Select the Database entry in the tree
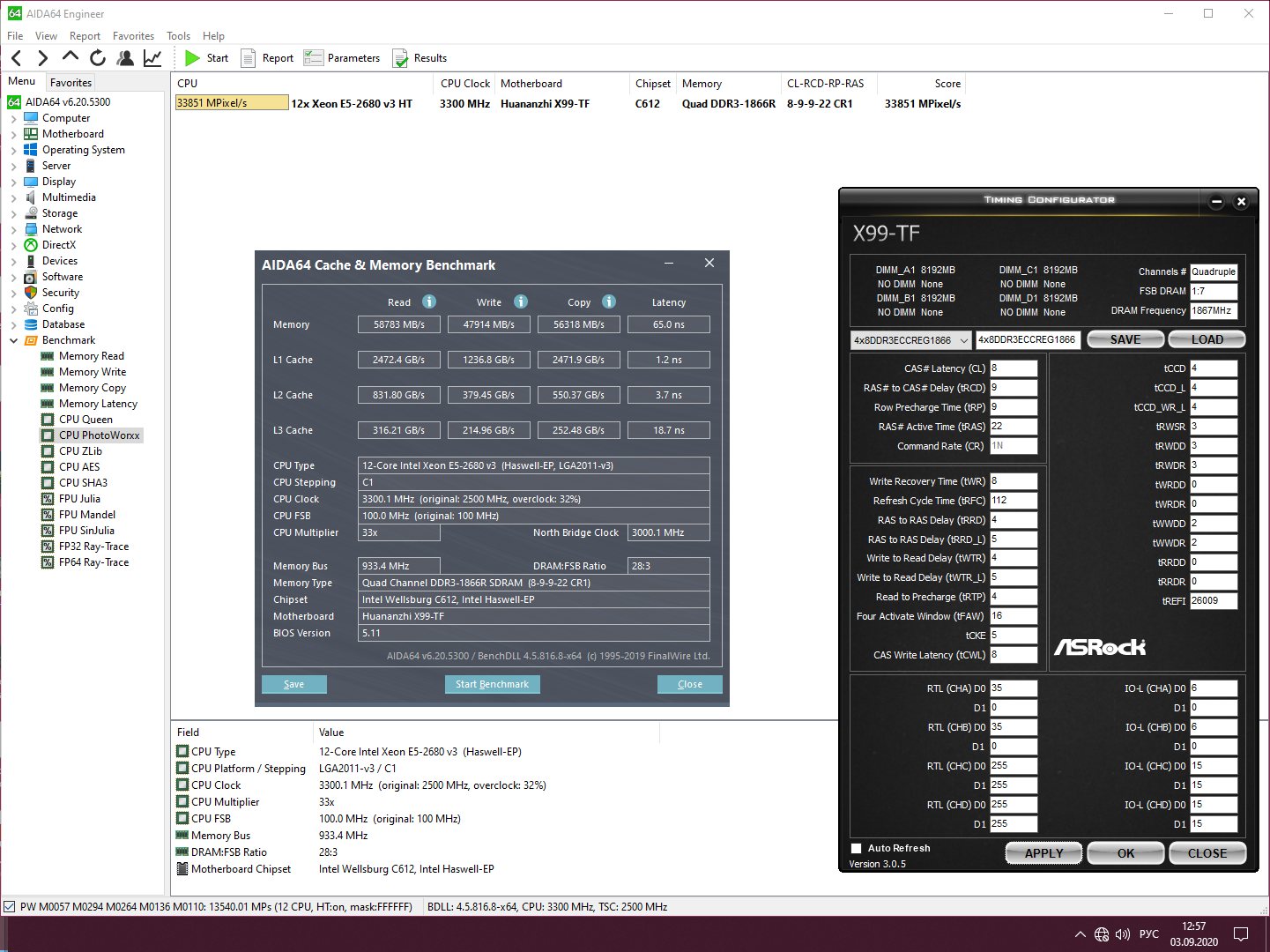Image resolution: width=1270 pixels, height=952 pixels. click(63, 324)
